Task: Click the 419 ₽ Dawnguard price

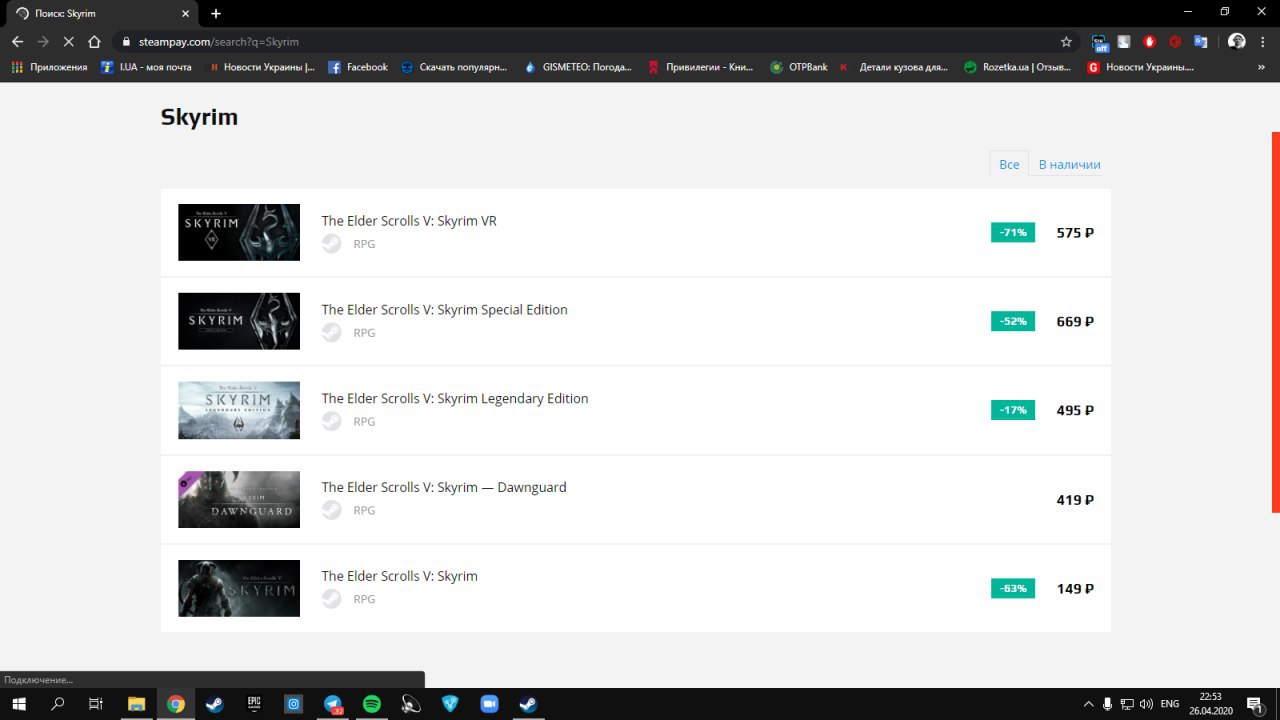Action: coord(1075,500)
